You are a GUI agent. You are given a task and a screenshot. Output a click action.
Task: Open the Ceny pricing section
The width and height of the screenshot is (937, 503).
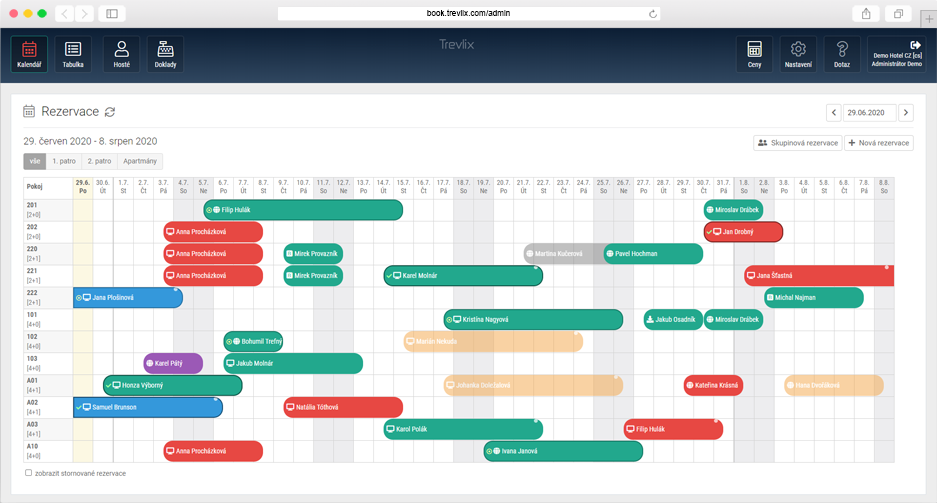pos(754,54)
